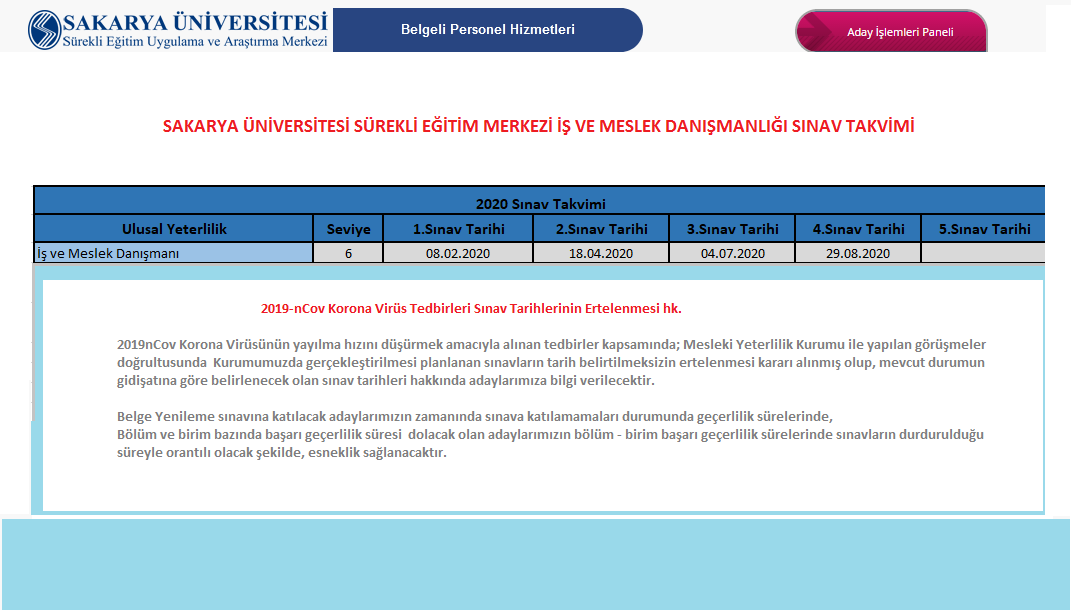This screenshot has height=610, width=1071.
Task: Open the Belgeli Personel Hizmetleri tab
Action: click(488, 30)
